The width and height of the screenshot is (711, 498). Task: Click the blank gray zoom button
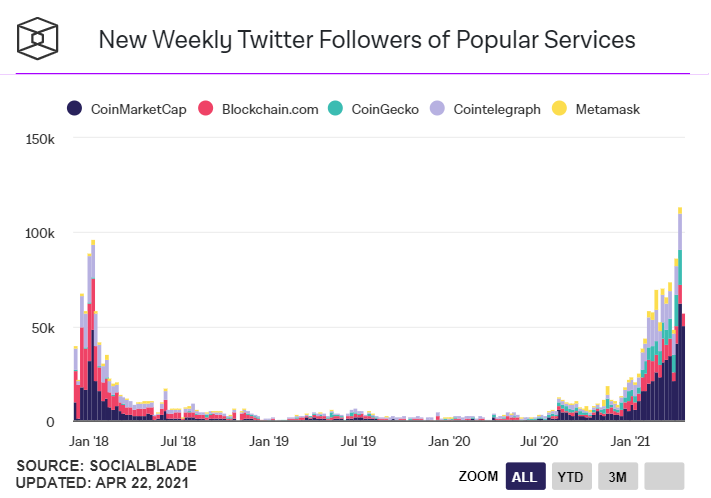664,476
